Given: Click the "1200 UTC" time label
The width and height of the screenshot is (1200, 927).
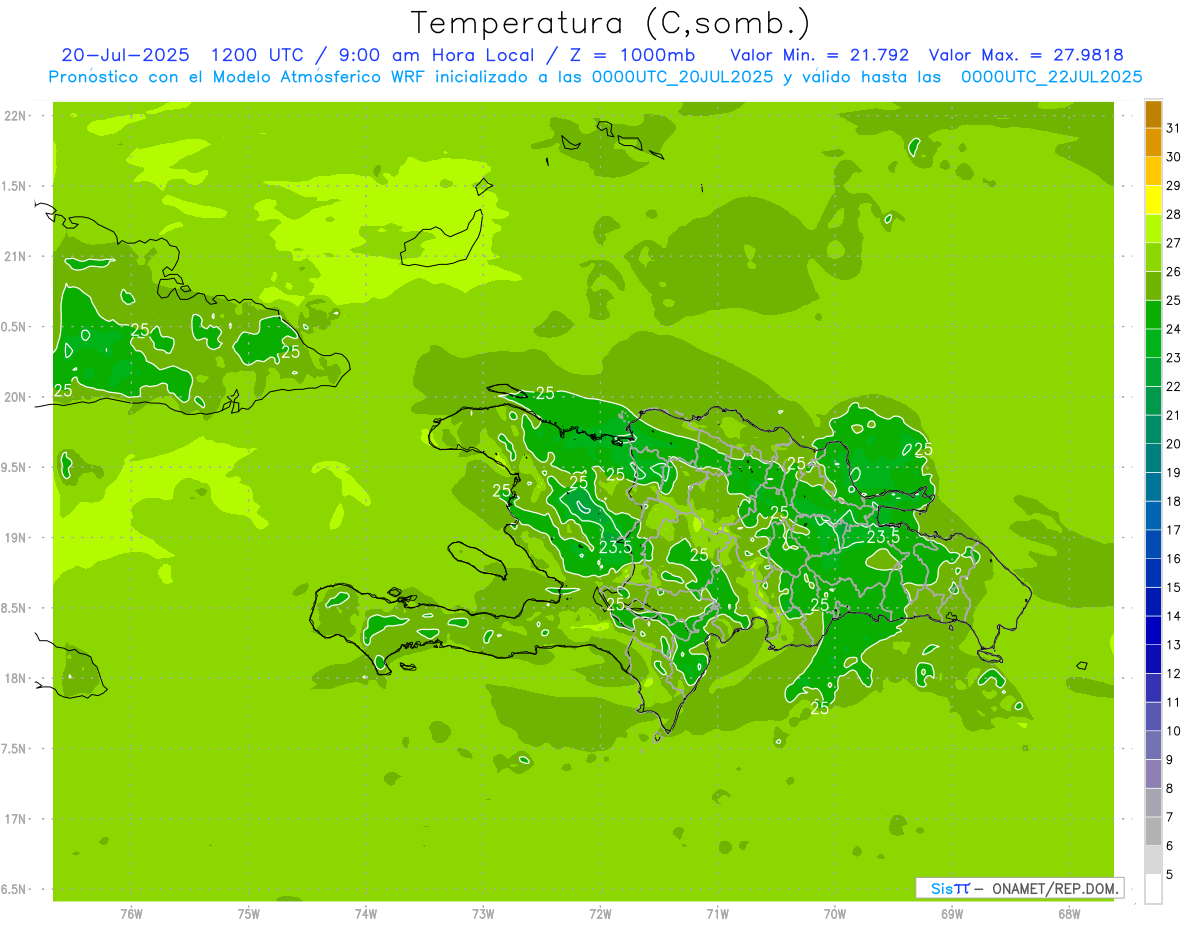Looking at the screenshot, I should tap(259, 55).
